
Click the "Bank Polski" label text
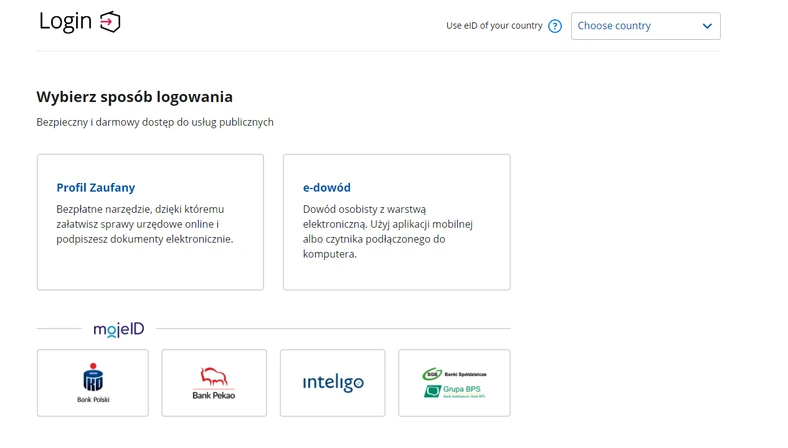coord(92,399)
